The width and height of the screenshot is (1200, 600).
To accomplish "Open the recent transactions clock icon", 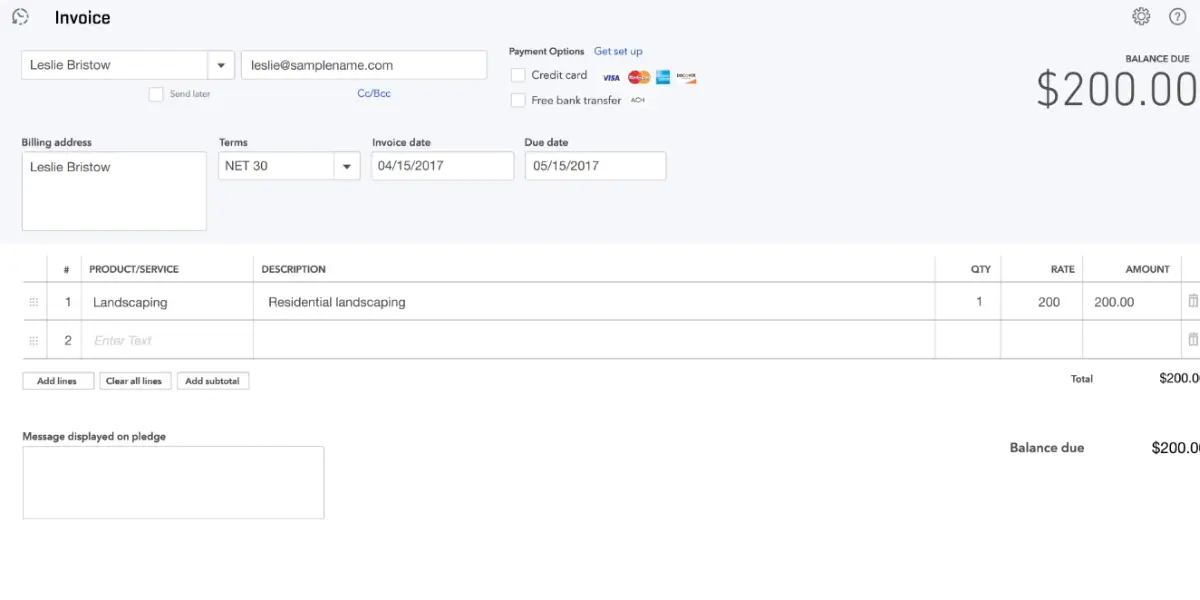I will click(x=20, y=17).
